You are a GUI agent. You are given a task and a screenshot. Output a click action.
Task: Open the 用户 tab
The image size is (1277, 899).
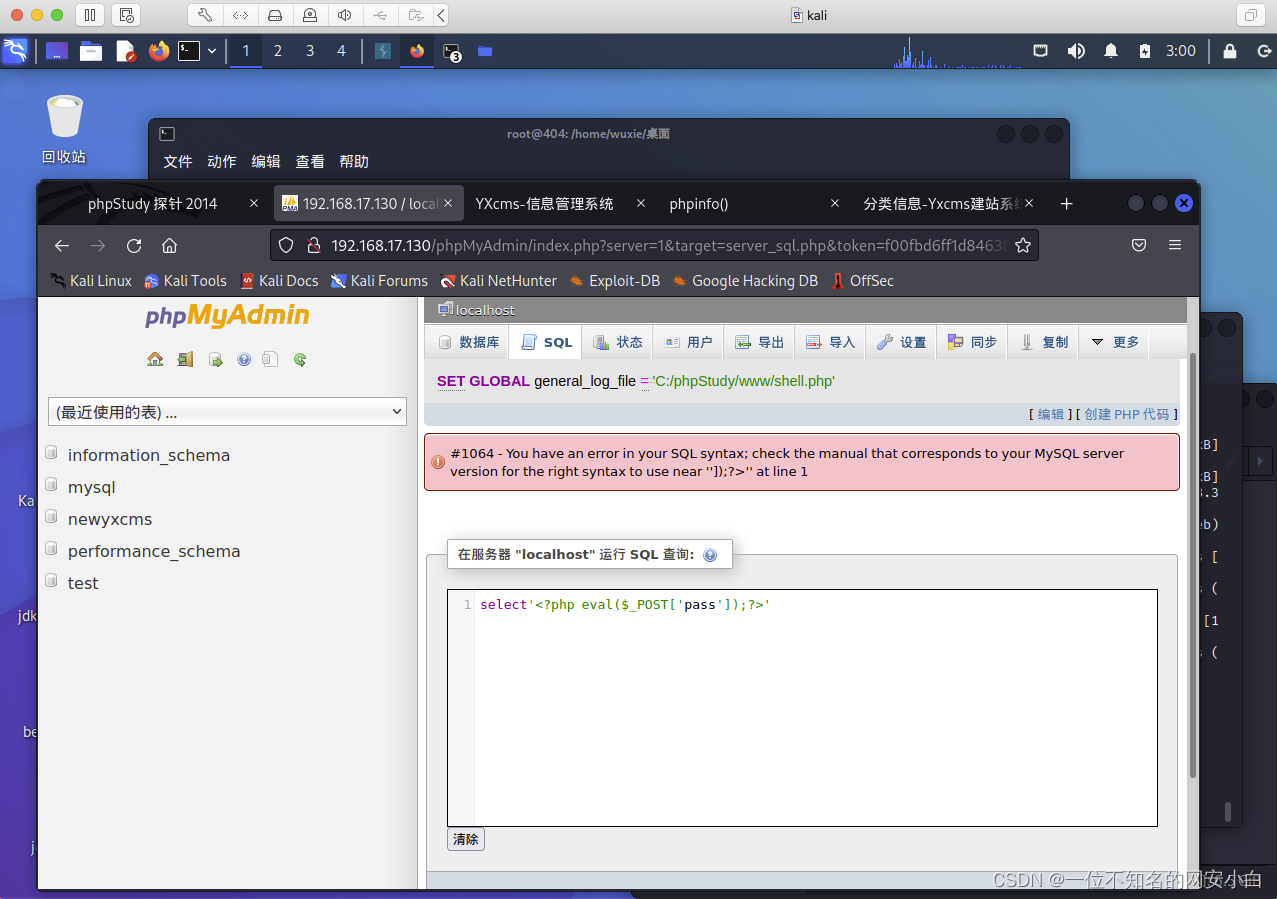[688, 342]
